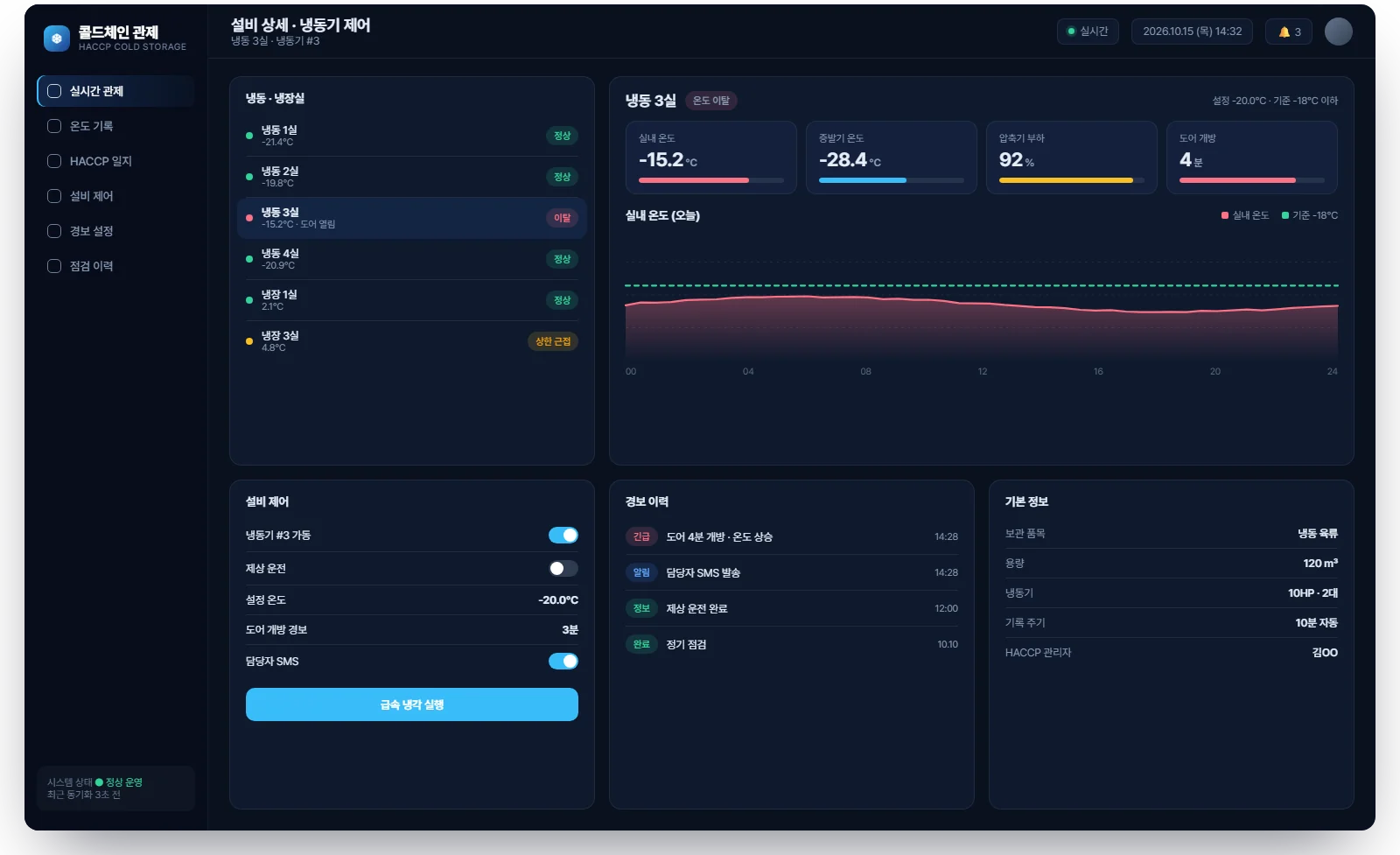Select the 실시간 관제 menu label
This screenshot has width=1400, height=855.
(96, 91)
